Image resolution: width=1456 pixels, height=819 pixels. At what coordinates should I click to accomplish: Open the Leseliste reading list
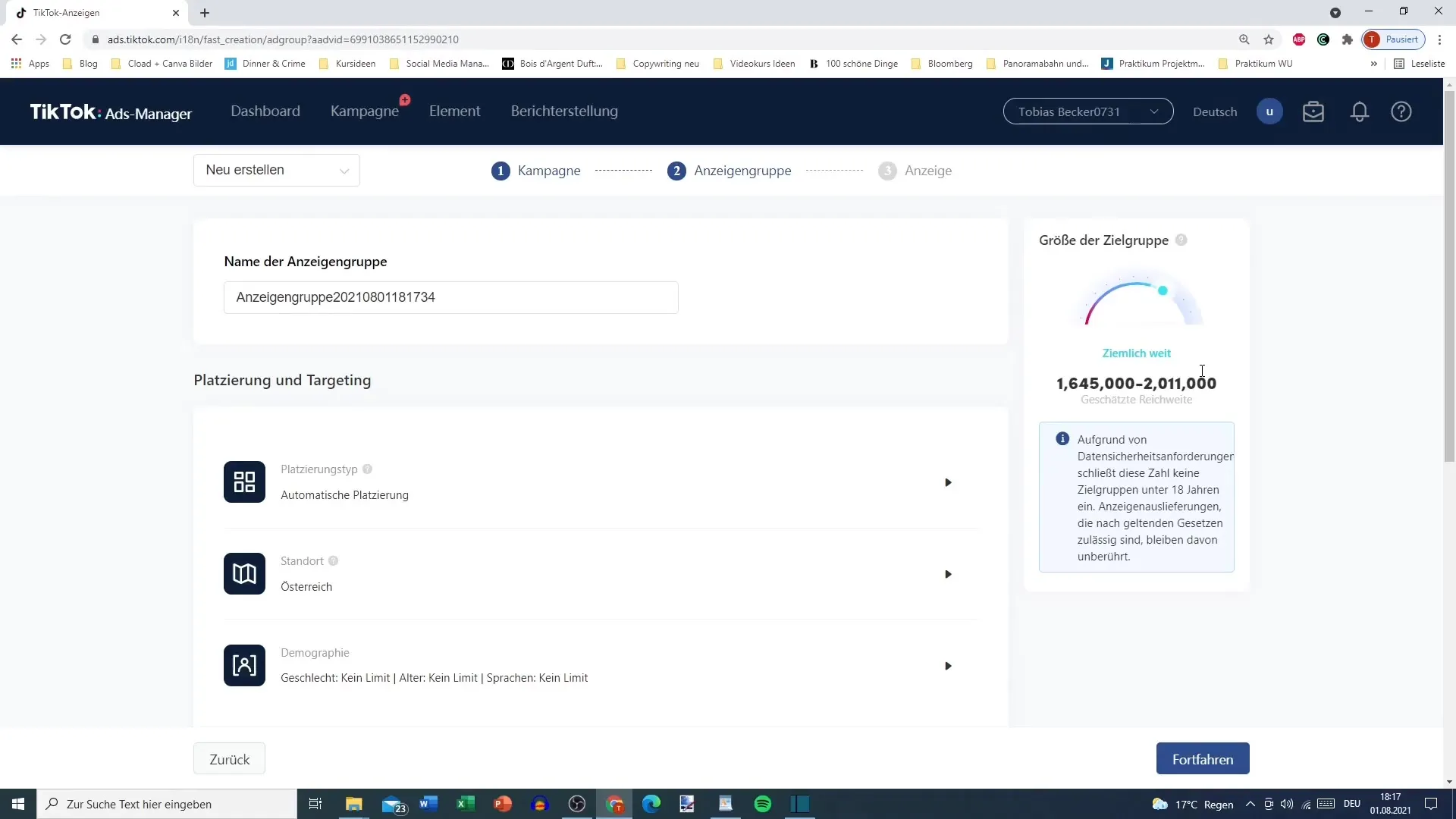(1420, 64)
